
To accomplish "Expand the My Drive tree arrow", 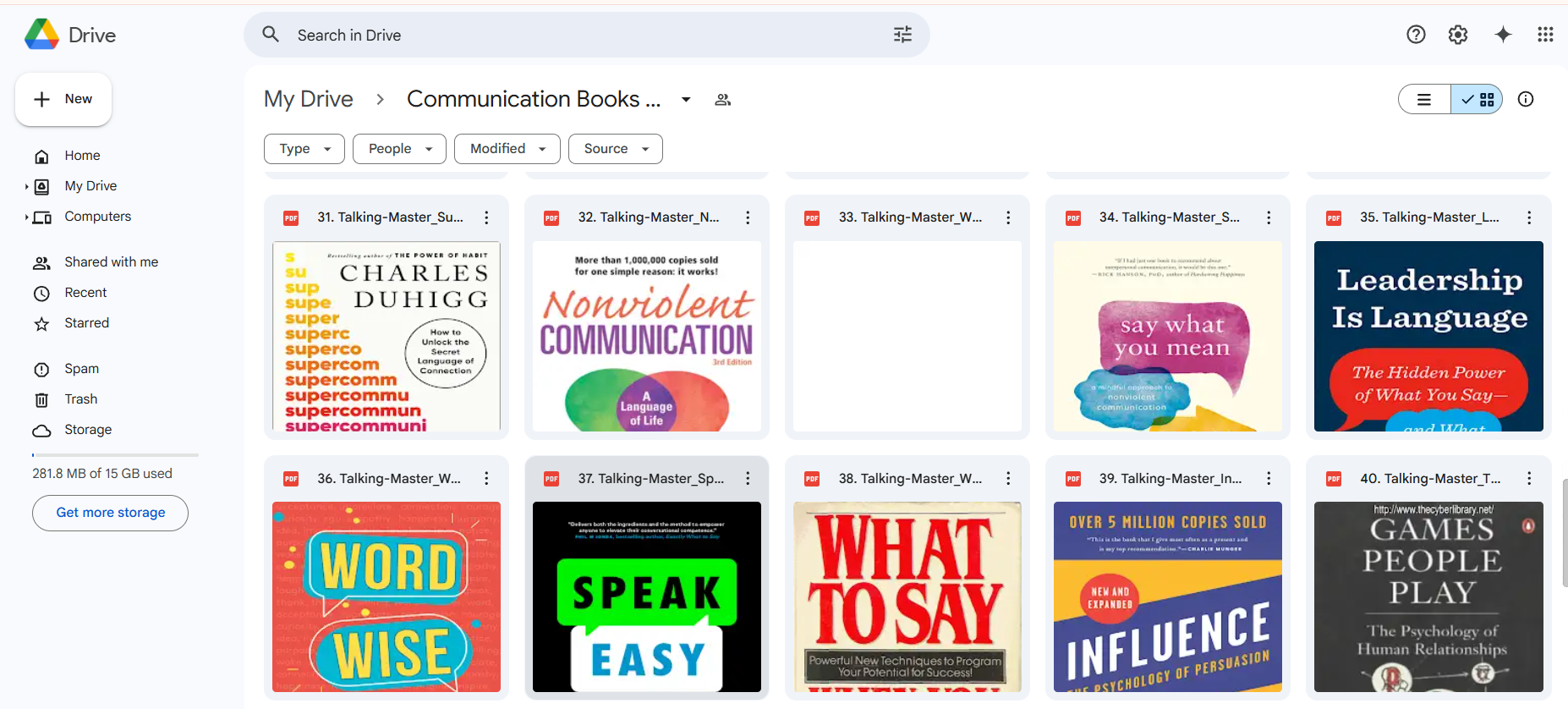I will (x=26, y=186).
